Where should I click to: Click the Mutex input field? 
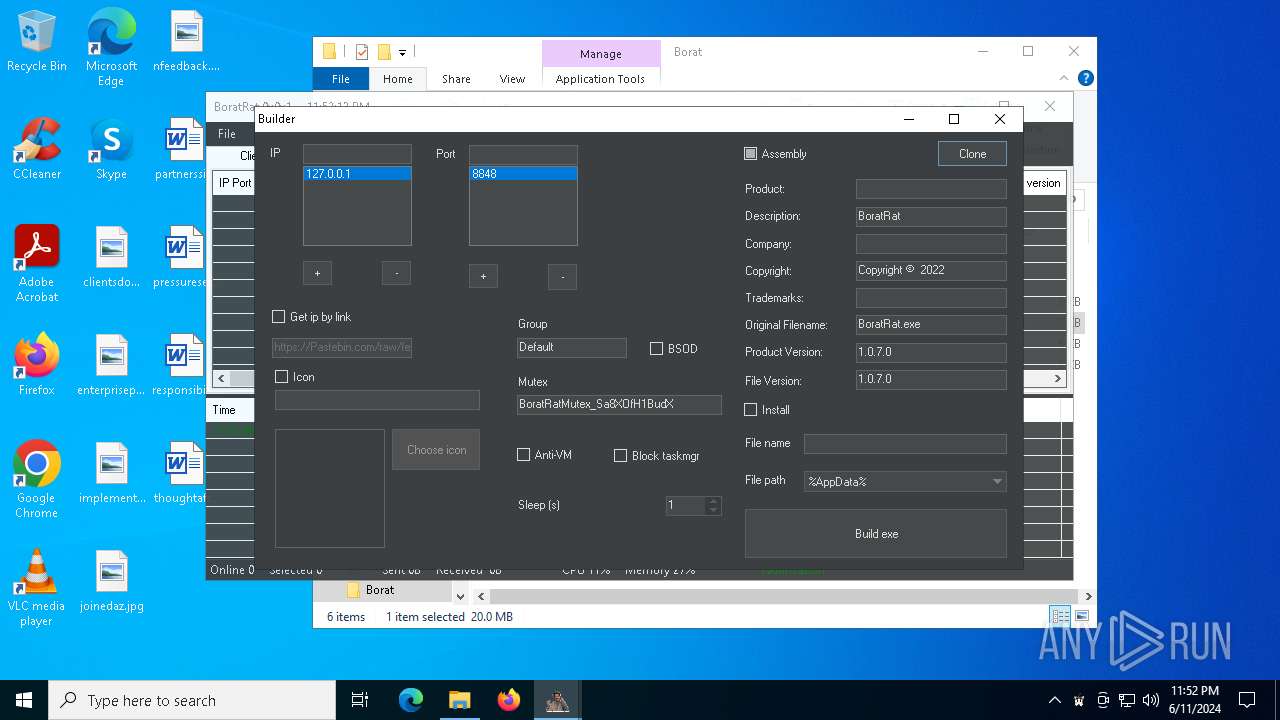[x=619, y=404]
